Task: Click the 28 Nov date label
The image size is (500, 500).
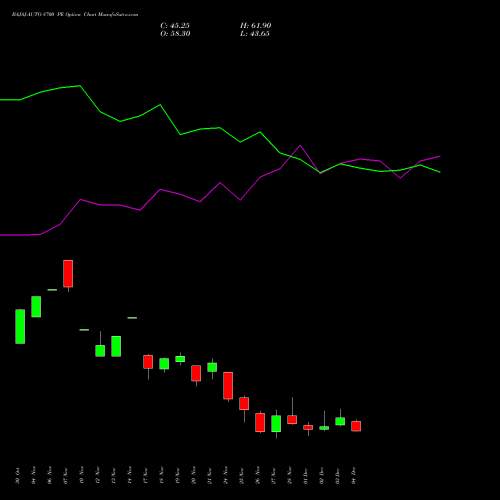Action: click(x=290, y=476)
